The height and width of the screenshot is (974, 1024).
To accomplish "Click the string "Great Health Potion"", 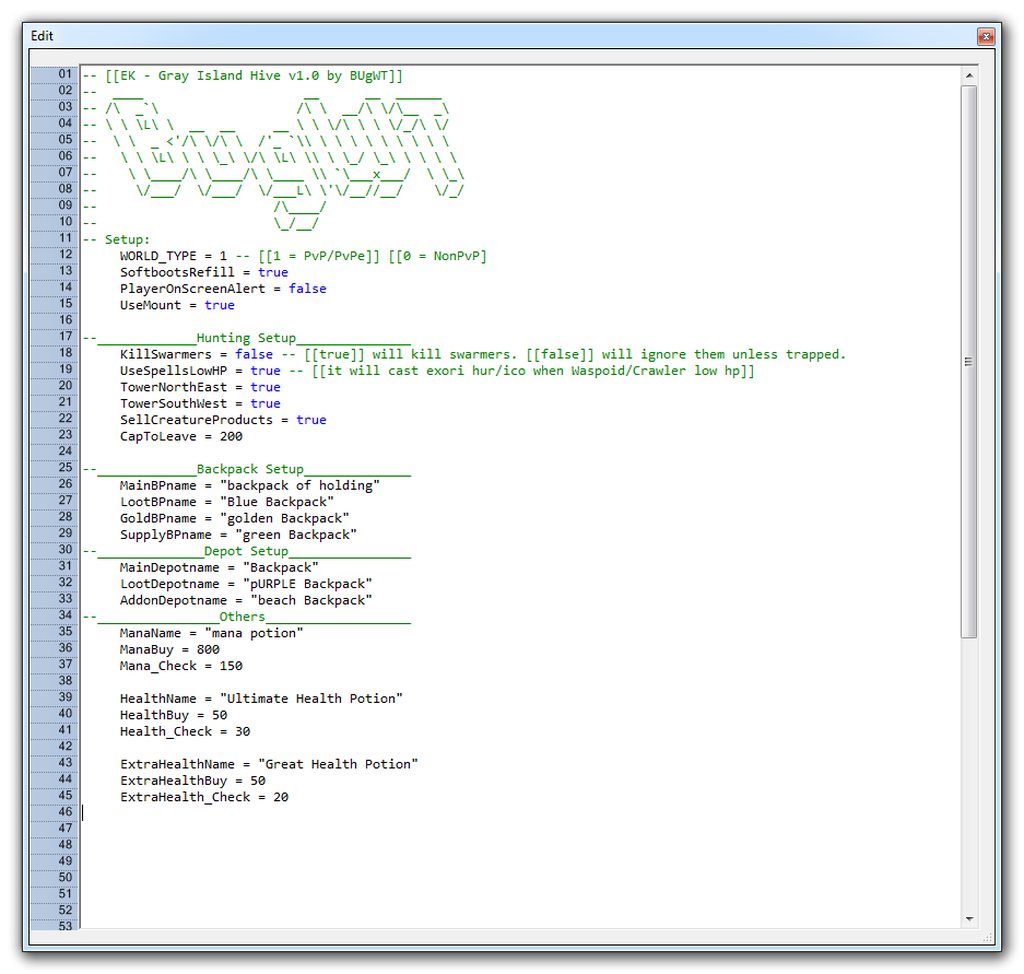I will point(338,764).
